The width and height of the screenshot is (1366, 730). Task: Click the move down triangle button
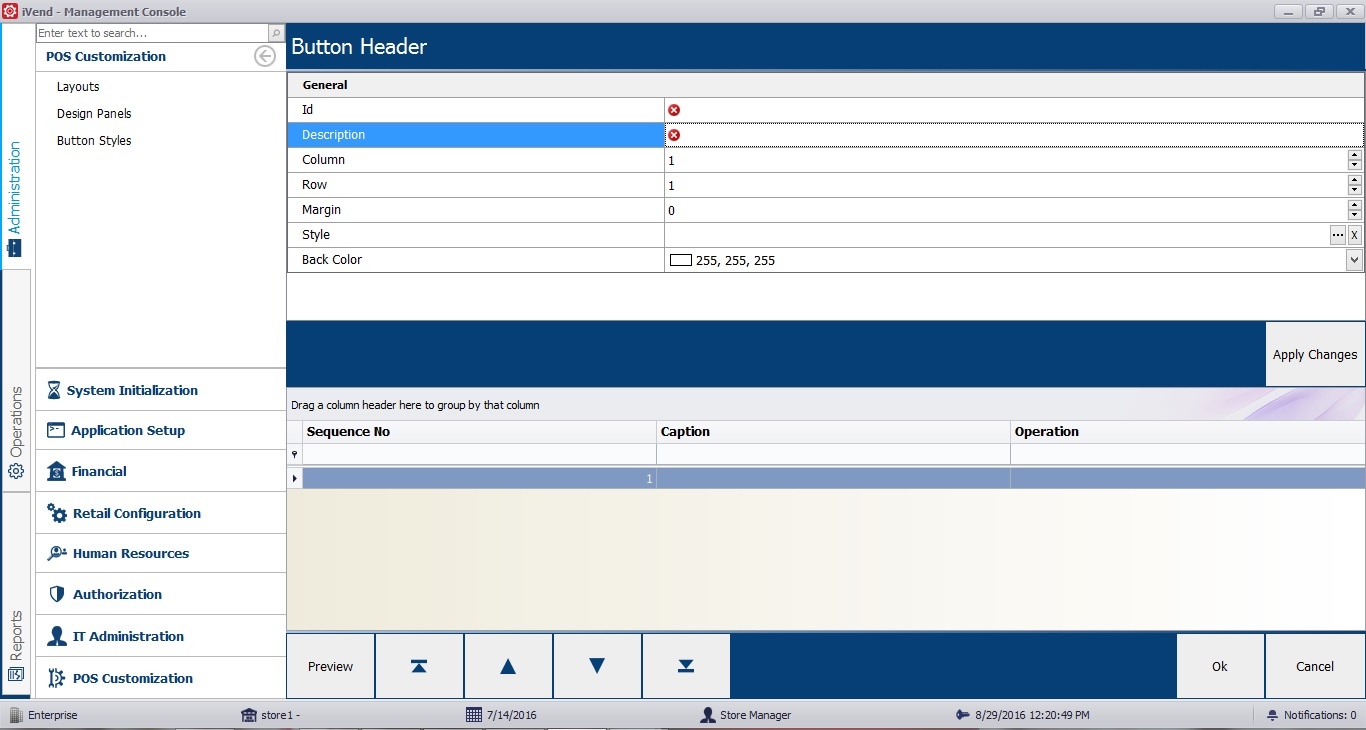597,666
